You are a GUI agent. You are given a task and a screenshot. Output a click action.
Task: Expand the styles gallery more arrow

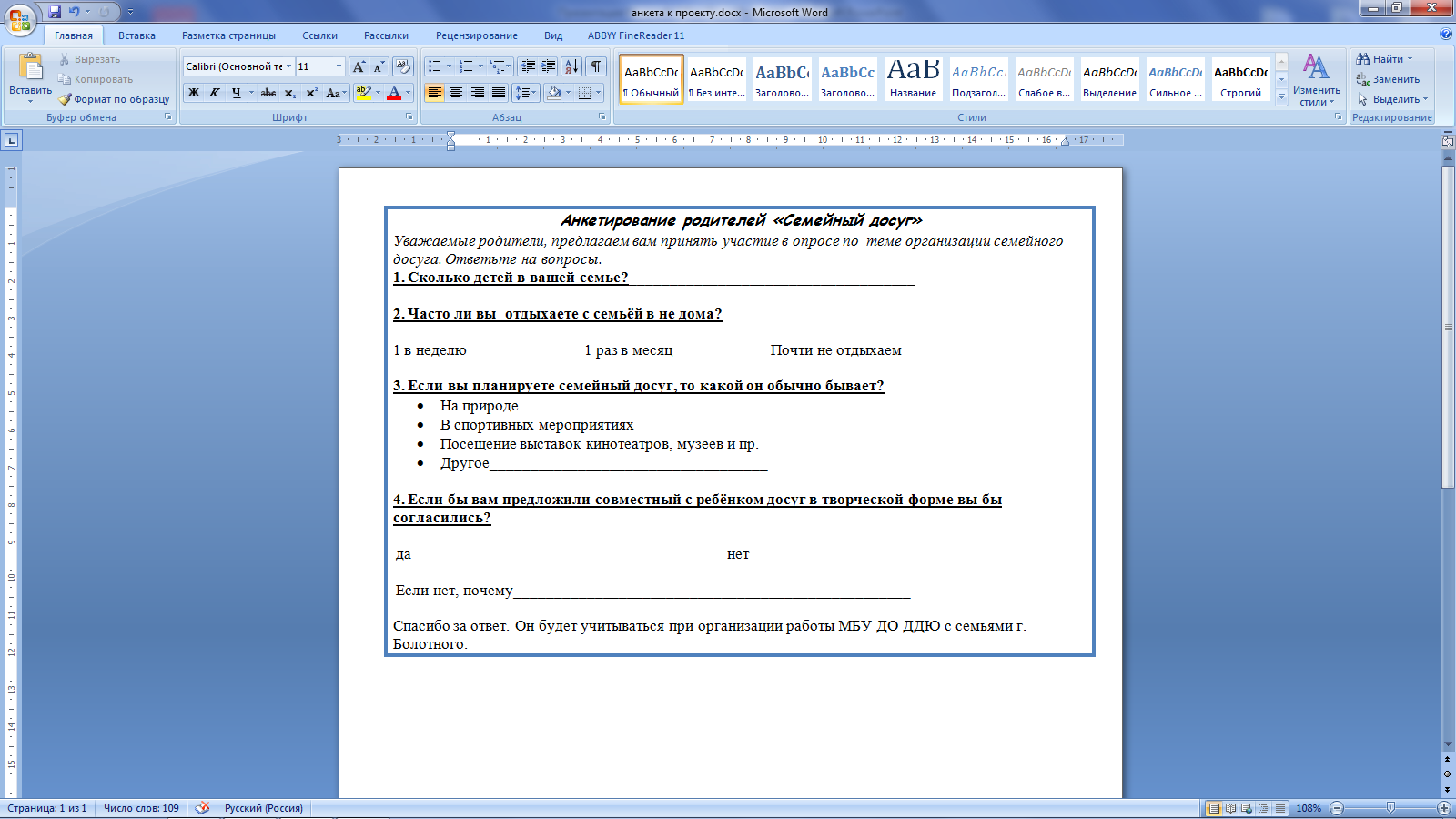coord(1281,96)
